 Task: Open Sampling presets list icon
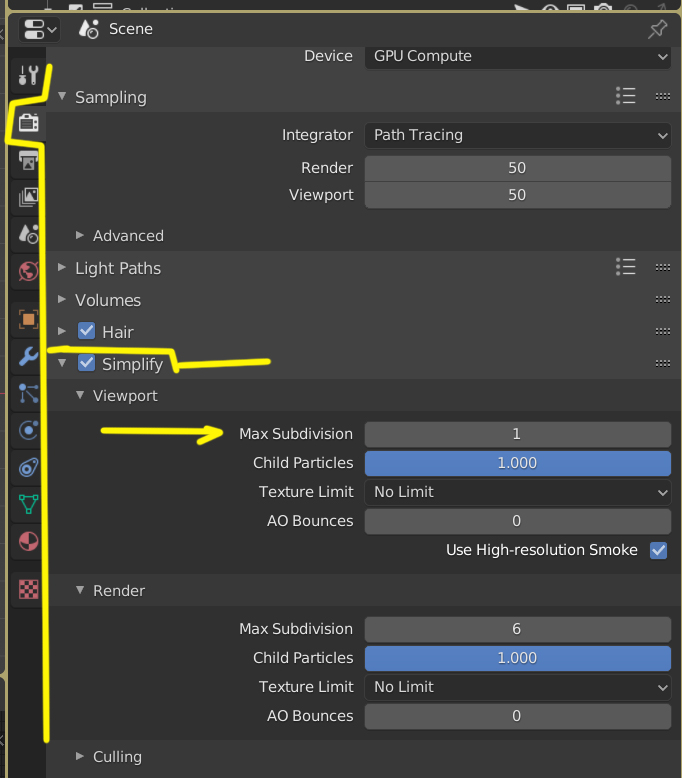626,96
